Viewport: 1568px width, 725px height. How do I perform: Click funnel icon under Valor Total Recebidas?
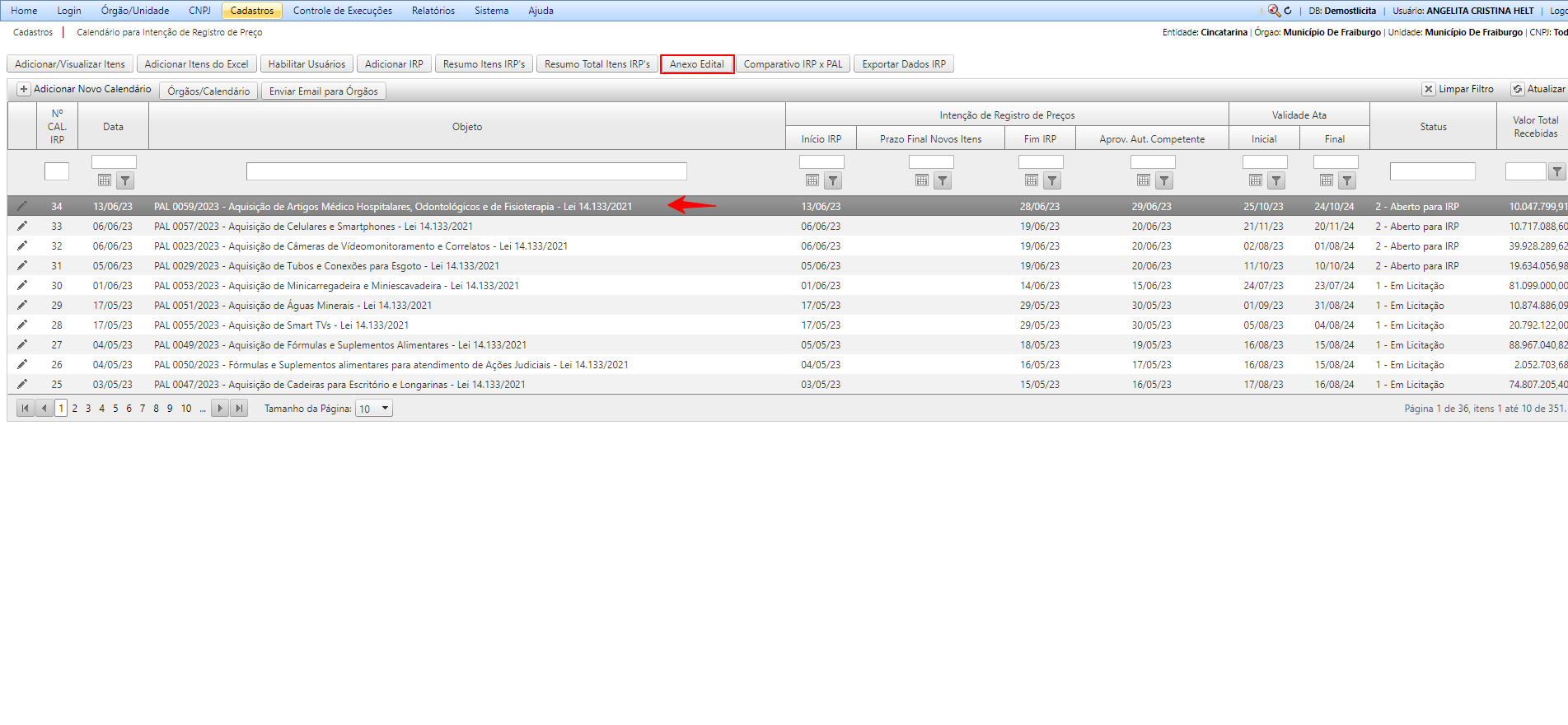[x=1556, y=171]
